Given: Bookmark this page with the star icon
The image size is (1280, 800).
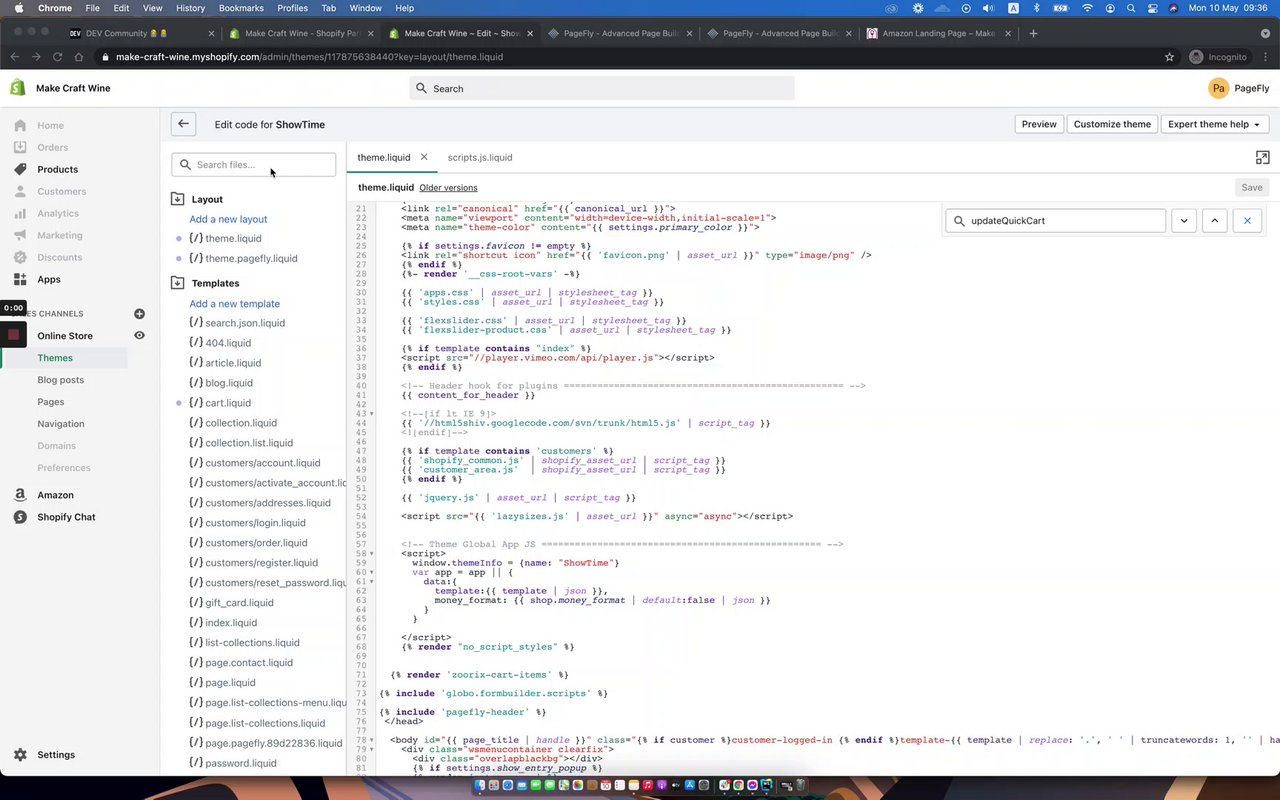Looking at the screenshot, I should 1169,57.
